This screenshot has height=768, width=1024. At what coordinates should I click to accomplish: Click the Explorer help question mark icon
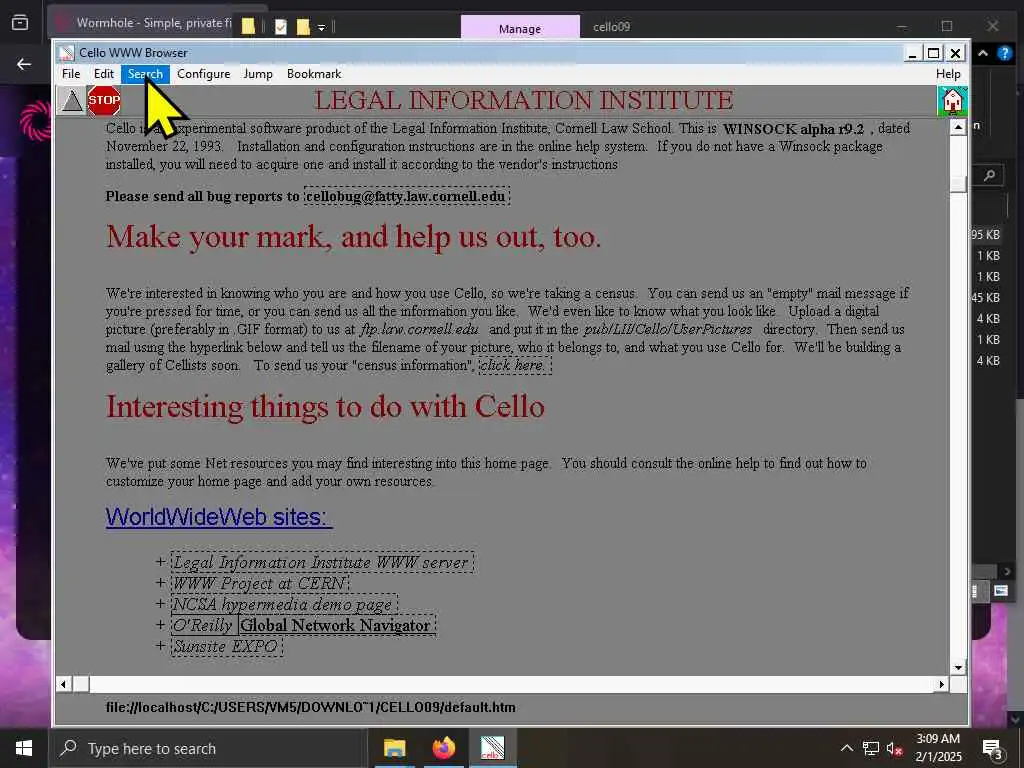click(x=1004, y=54)
